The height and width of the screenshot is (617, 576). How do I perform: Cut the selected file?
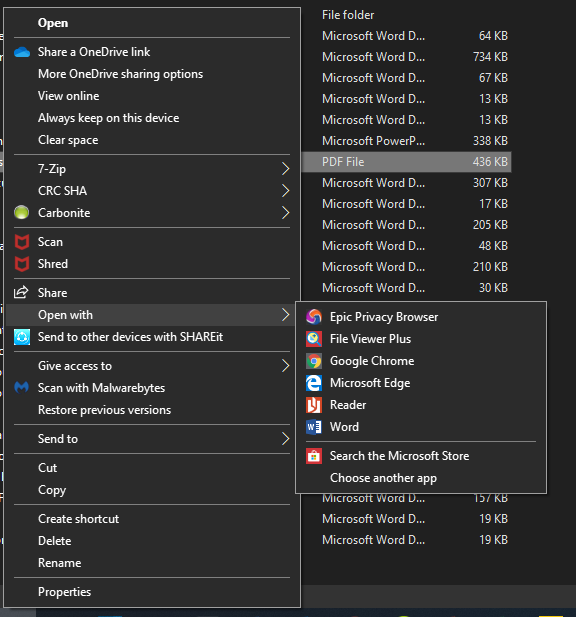click(x=152, y=468)
